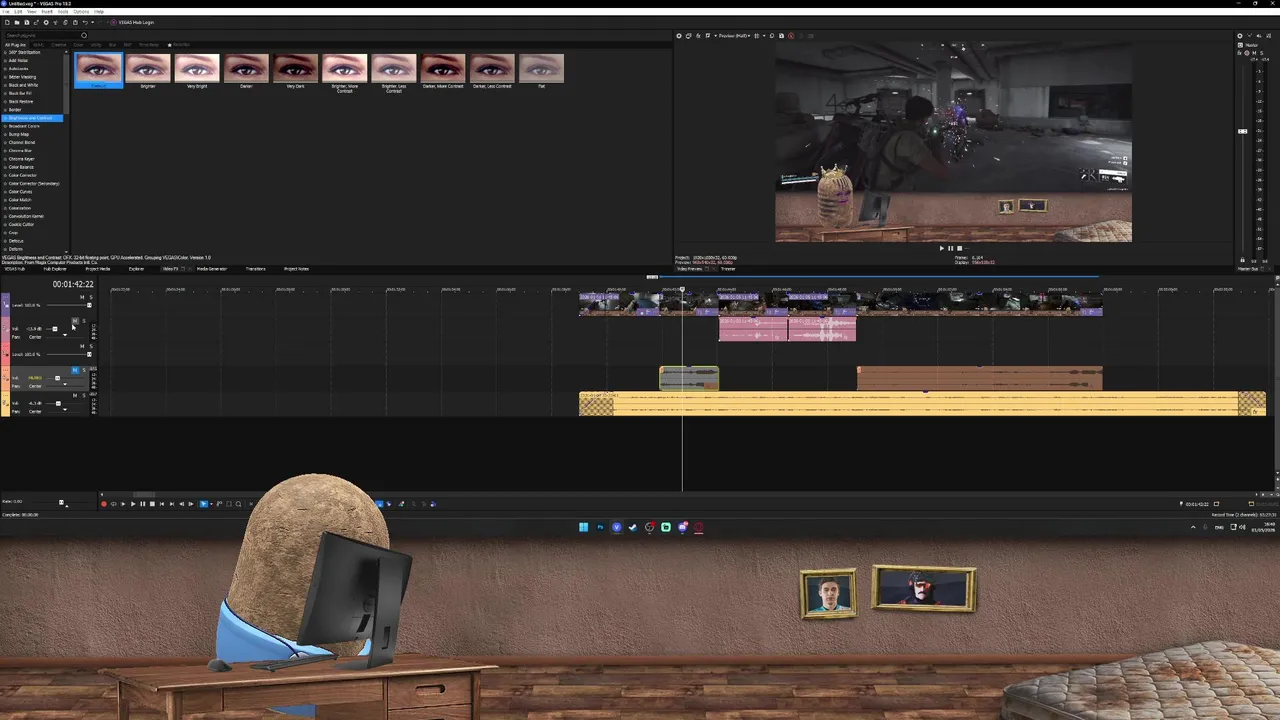Screen dimensions: 1280x720
Task: Open the overlays dropdown arrow in preview
Action: tap(764, 36)
